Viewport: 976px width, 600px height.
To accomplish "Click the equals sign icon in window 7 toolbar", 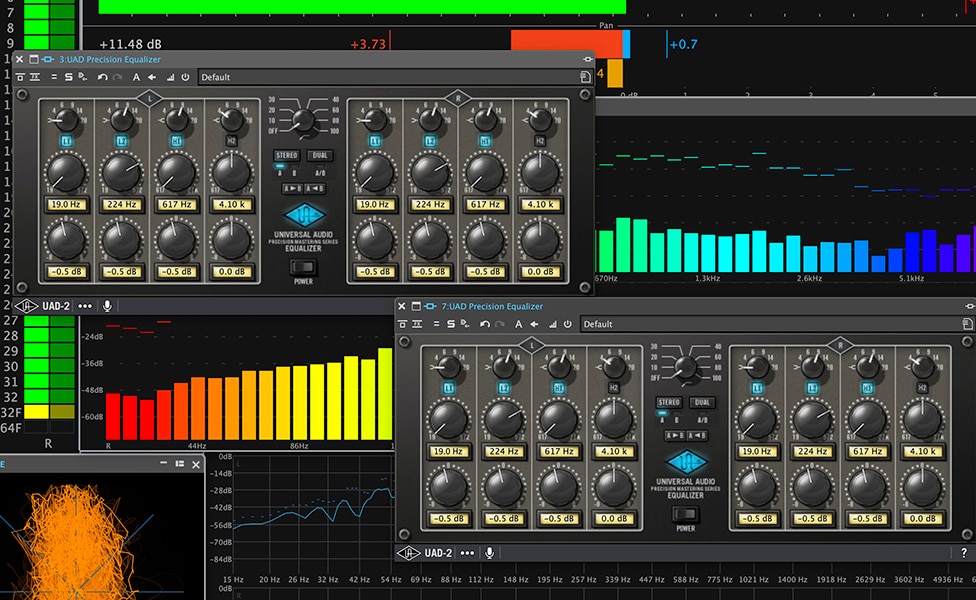I will [x=436, y=324].
